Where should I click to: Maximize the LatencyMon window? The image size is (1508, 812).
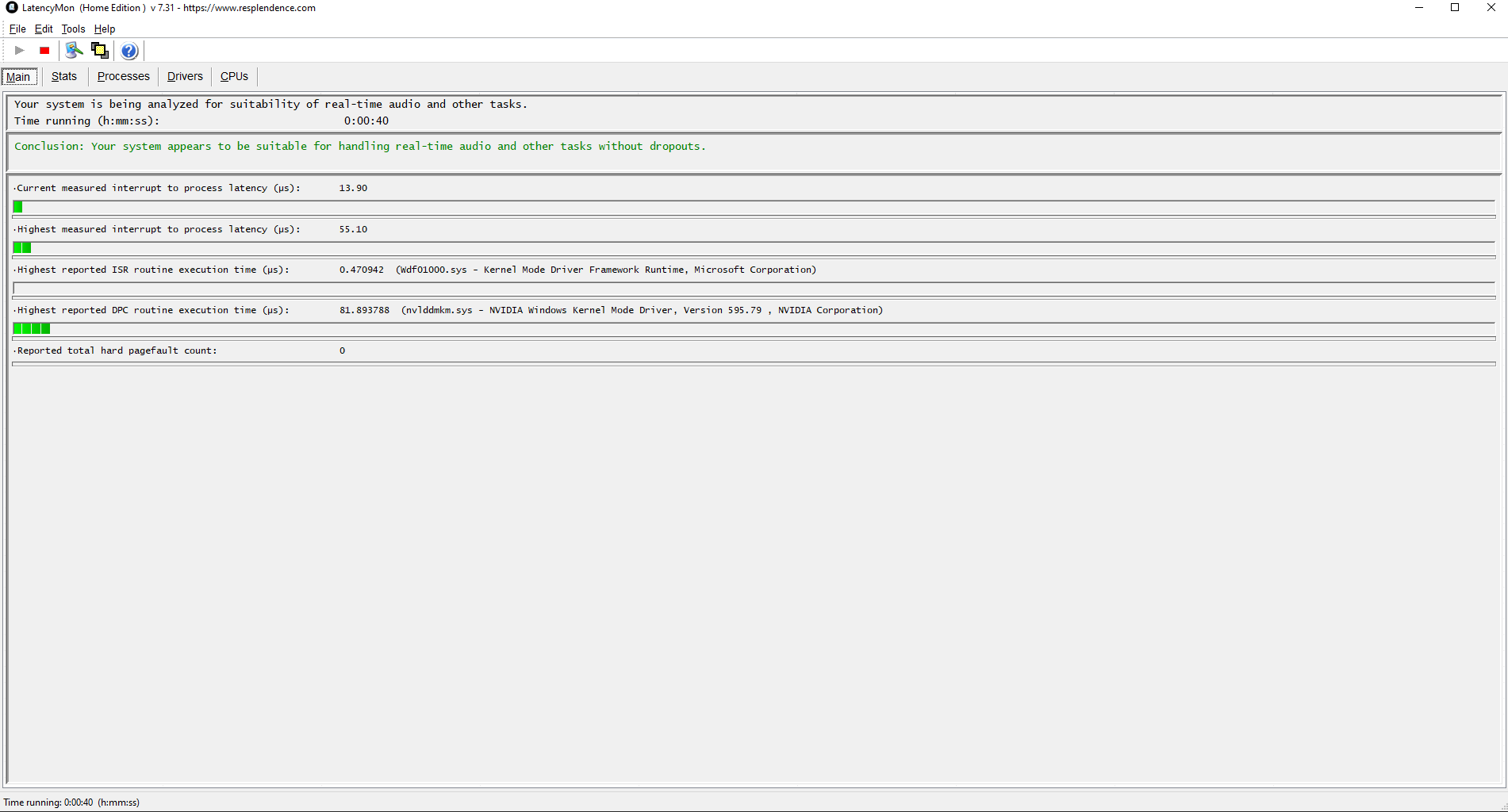1455,8
